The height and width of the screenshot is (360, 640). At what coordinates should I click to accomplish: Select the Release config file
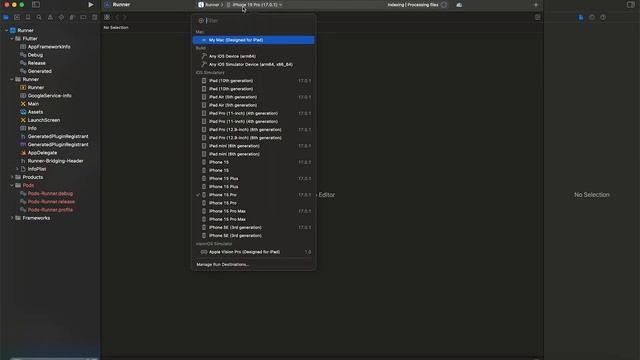(36, 63)
